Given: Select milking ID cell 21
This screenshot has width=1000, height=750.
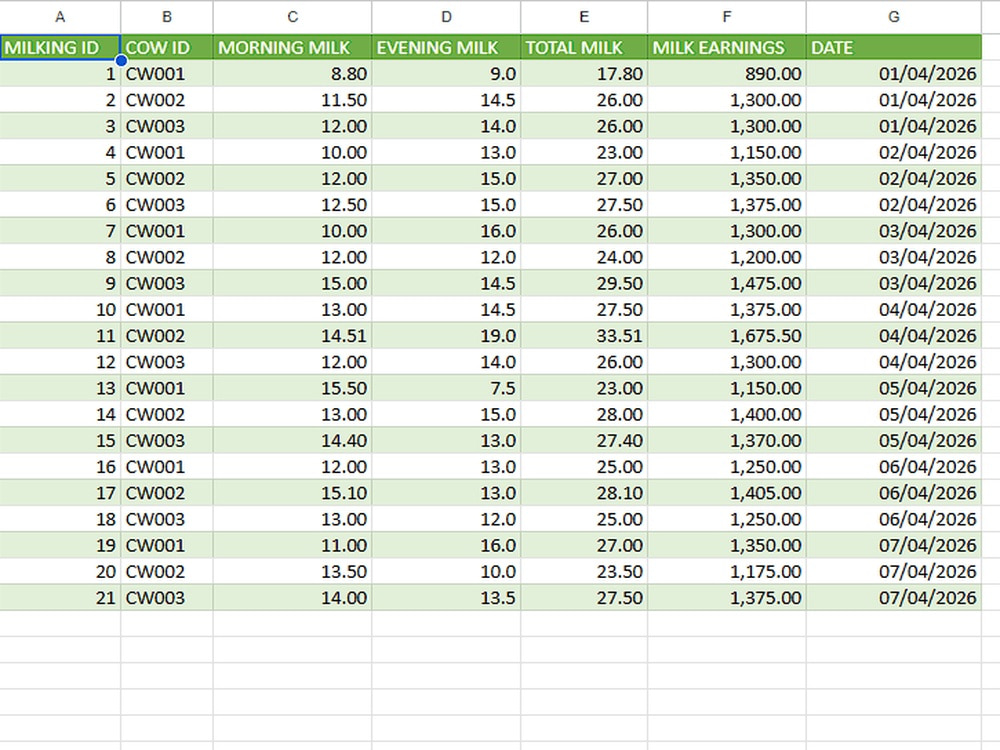Looking at the screenshot, I should click(x=60, y=597).
